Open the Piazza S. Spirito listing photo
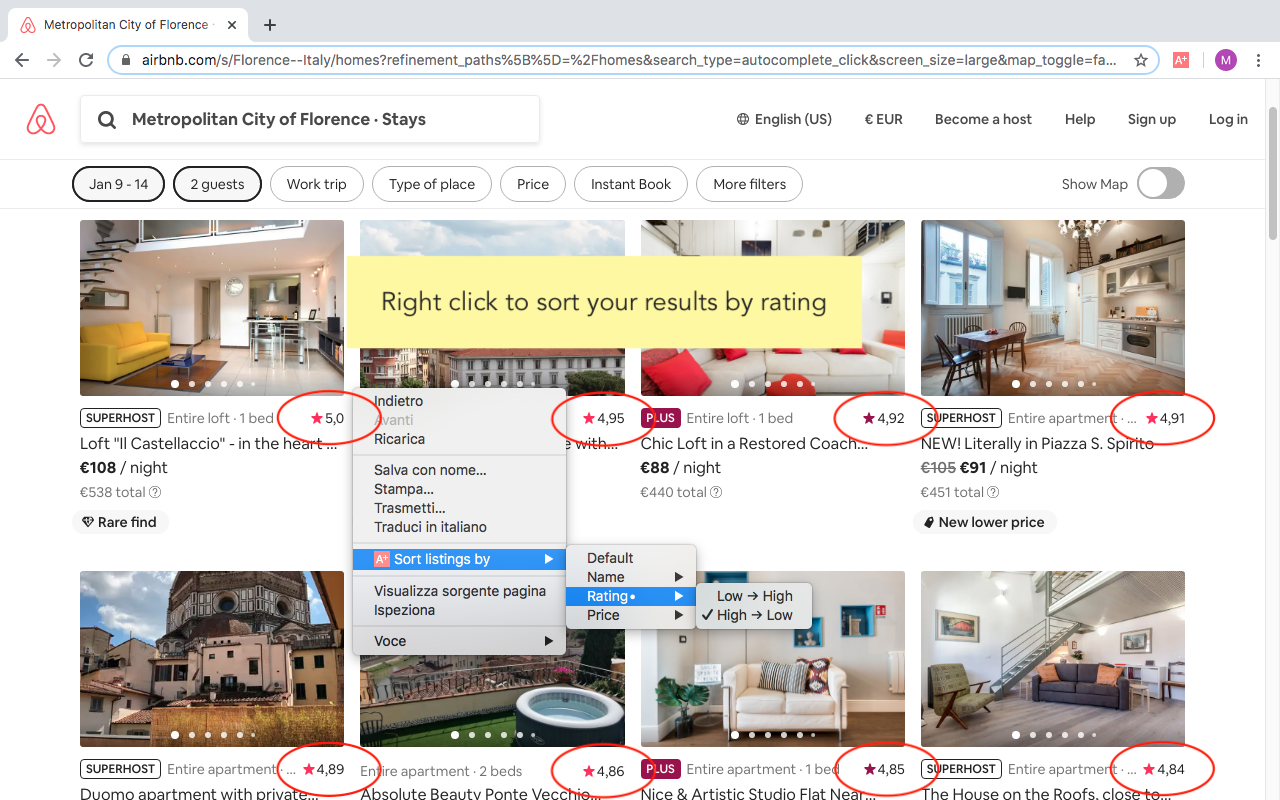 [1053, 308]
